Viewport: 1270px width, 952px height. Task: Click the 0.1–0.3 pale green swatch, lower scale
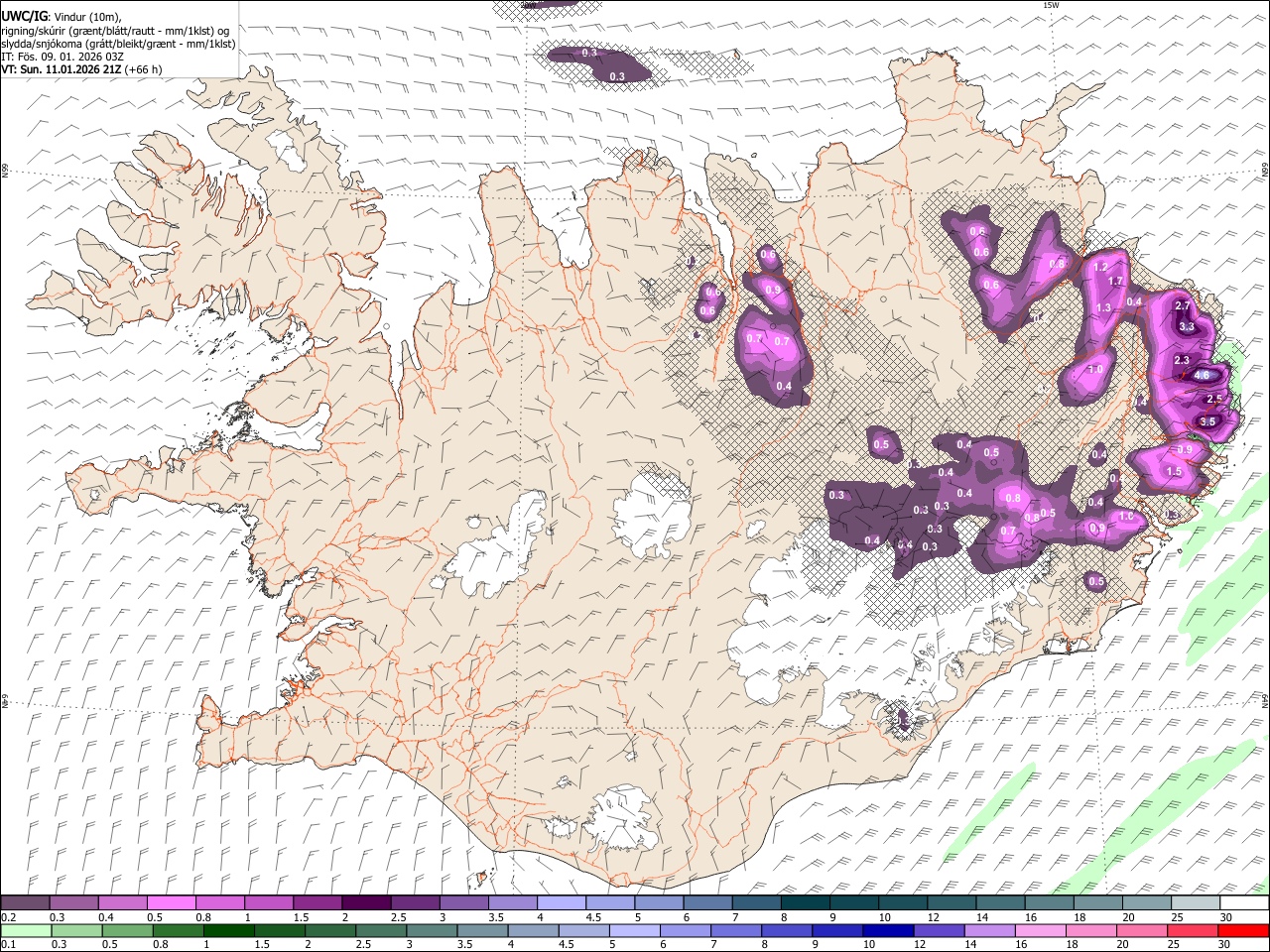(x=26, y=930)
